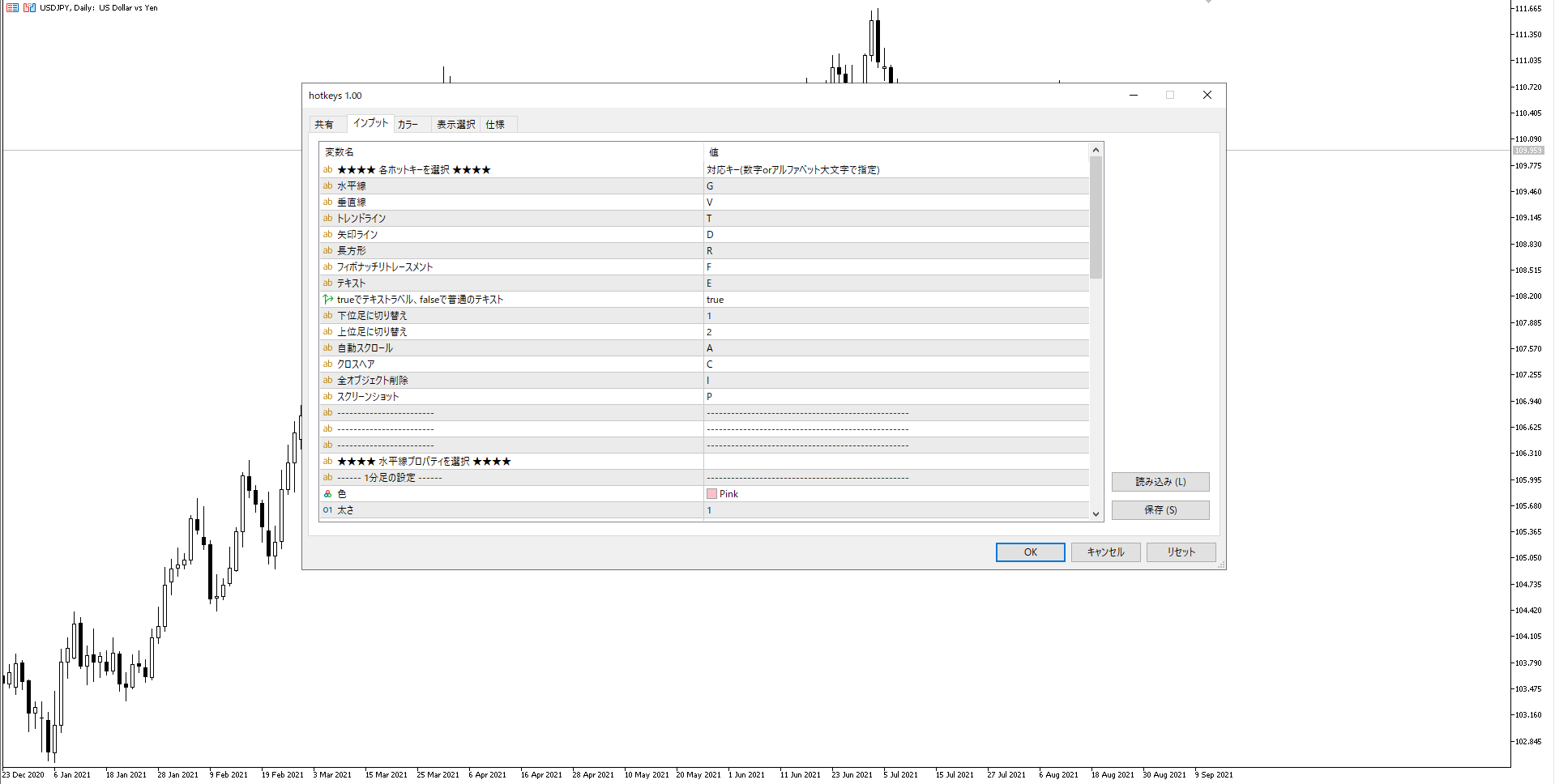Switch to the 共有 tab
This screenshot has width=1555, height=784.
click(324, 125)
